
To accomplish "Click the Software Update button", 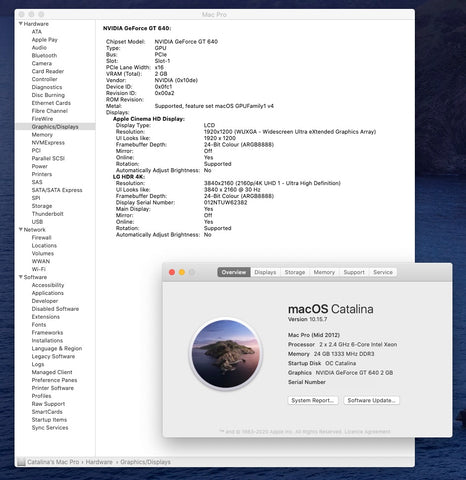I will [x=371, y=400].
